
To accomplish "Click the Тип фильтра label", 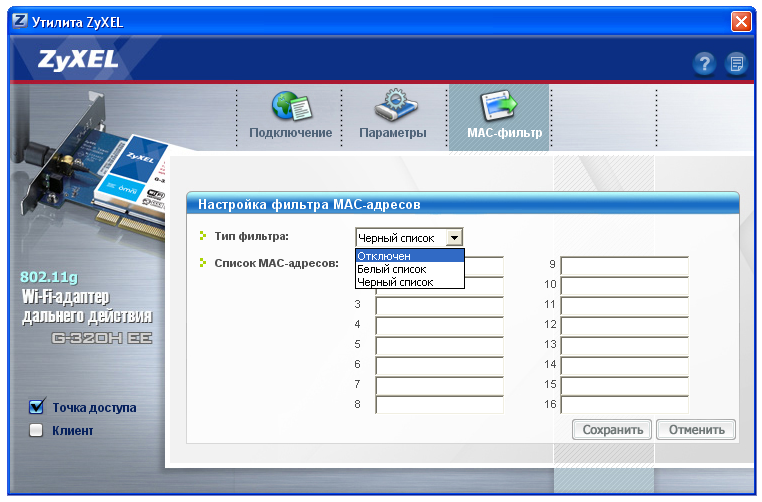I will tap(251, 236).
